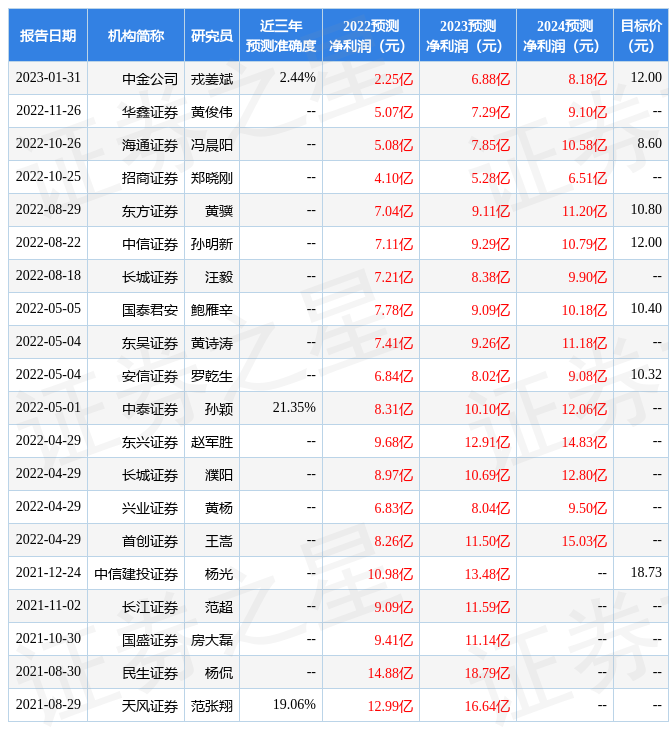Click institution name 首创证券
669x730 pixels.
point(150,541)
